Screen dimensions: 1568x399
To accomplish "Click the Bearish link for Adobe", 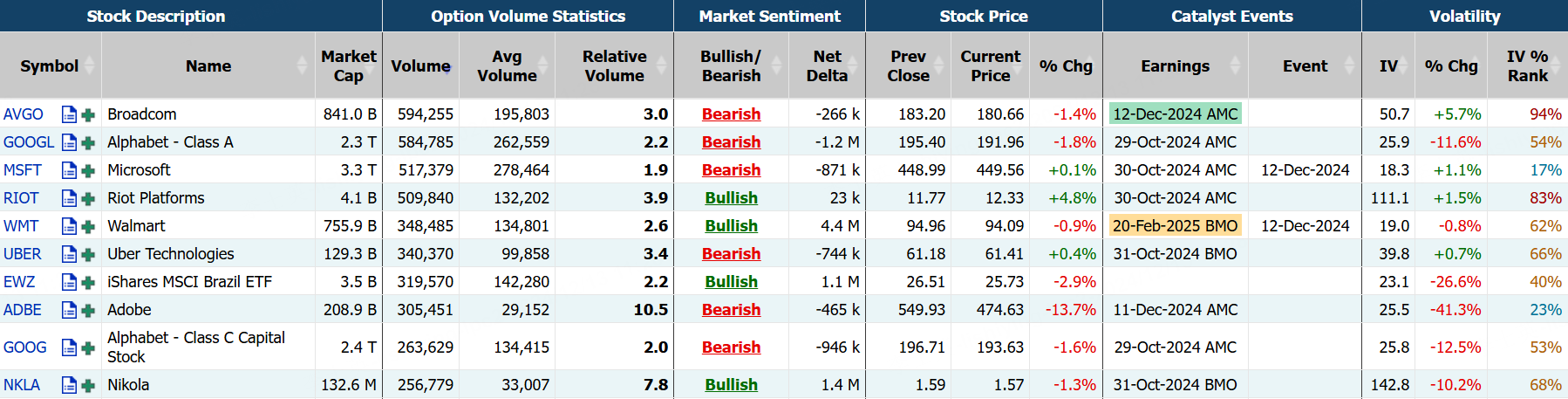I will (731, 310).
